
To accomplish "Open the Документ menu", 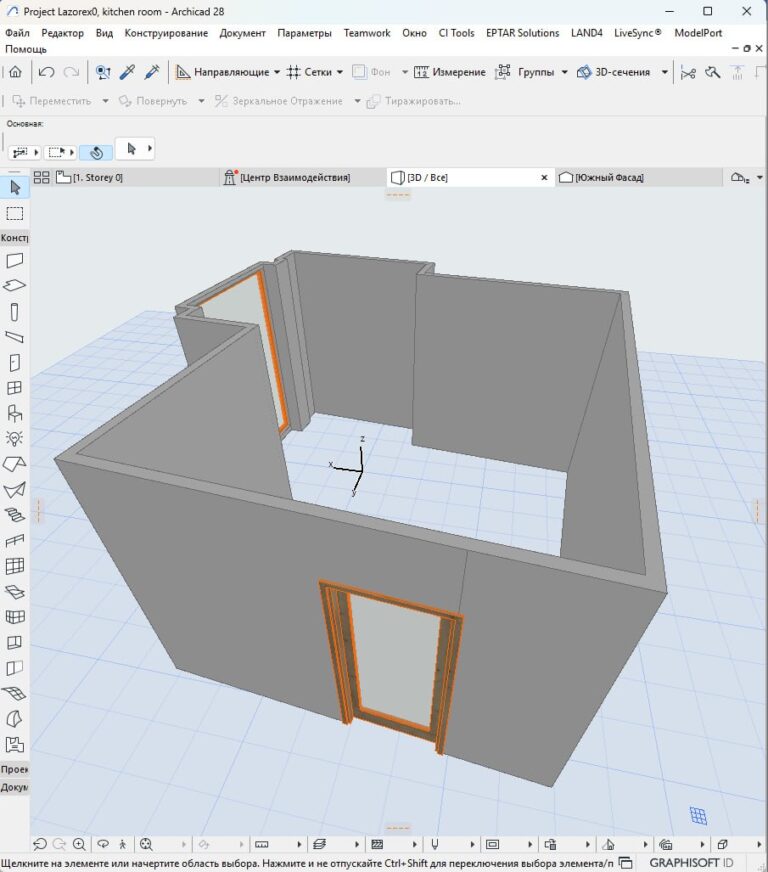I will 242,33.
